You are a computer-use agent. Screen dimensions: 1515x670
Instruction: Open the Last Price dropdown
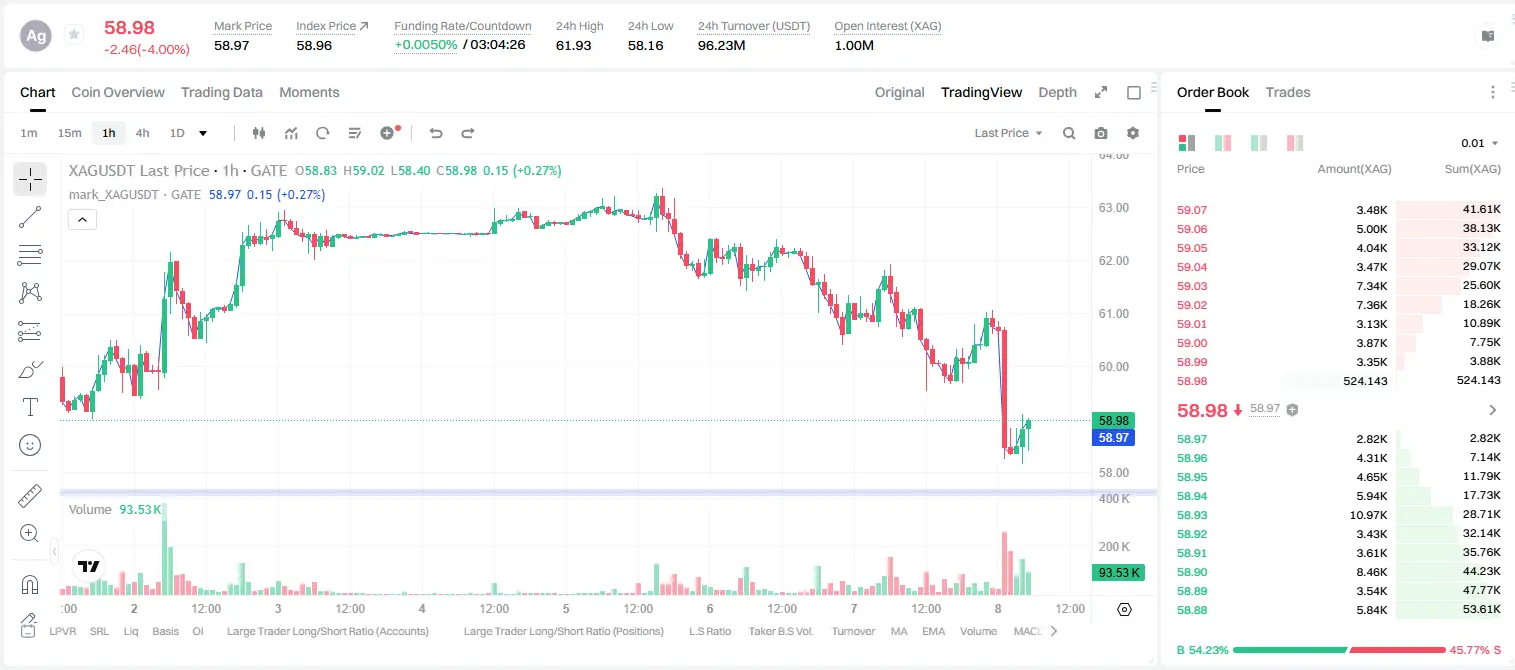coord(1008,133)
